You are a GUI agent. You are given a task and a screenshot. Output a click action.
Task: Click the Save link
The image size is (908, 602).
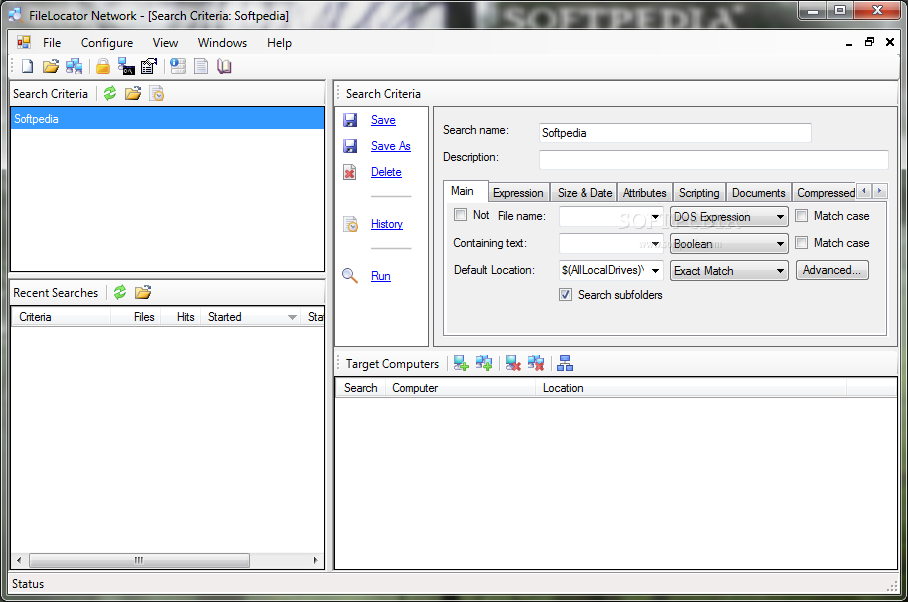pyautogui.click(x=383, y=120)
